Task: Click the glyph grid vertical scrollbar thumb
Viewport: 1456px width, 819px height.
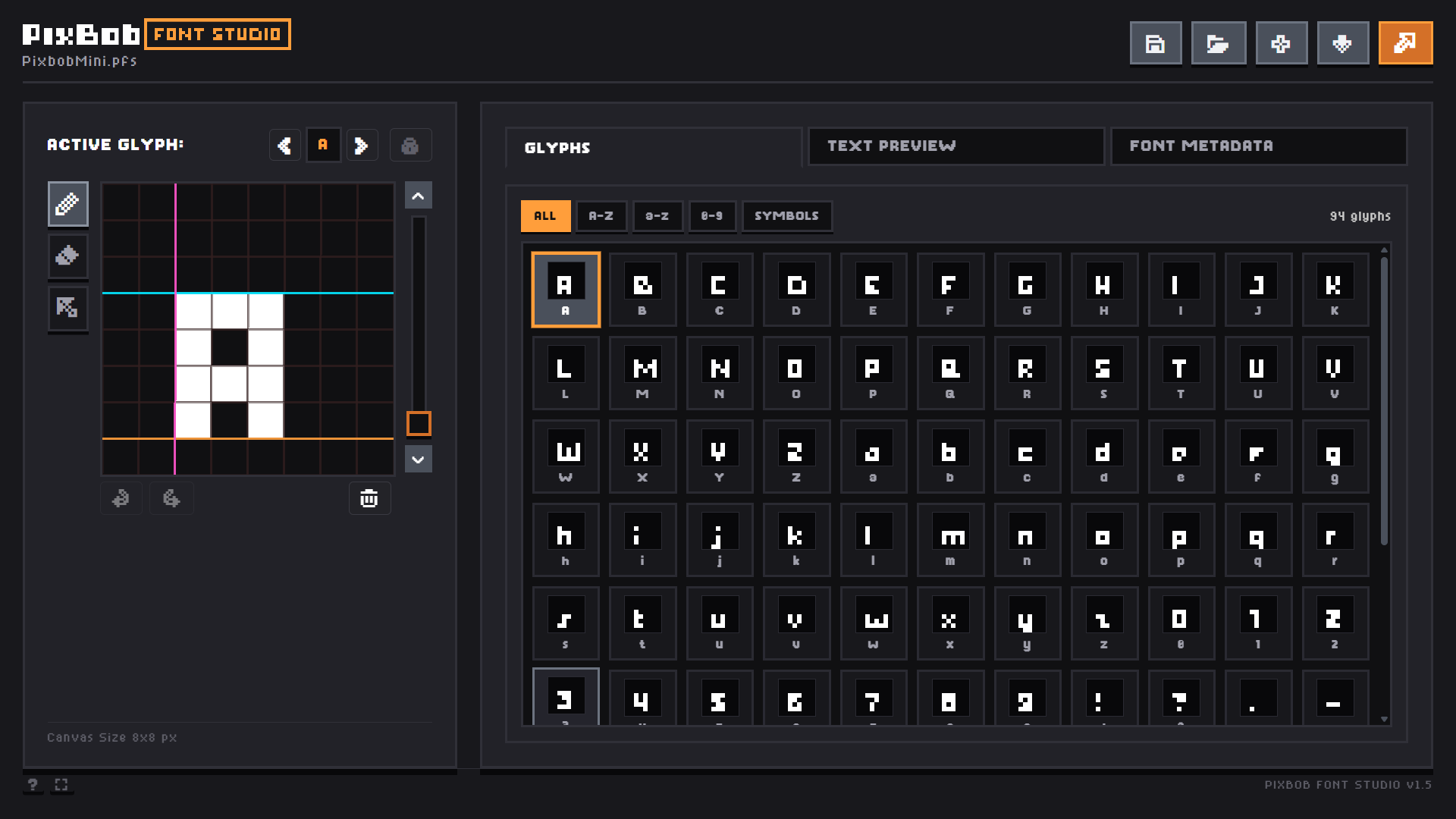Action: [x=1384, y=400]
